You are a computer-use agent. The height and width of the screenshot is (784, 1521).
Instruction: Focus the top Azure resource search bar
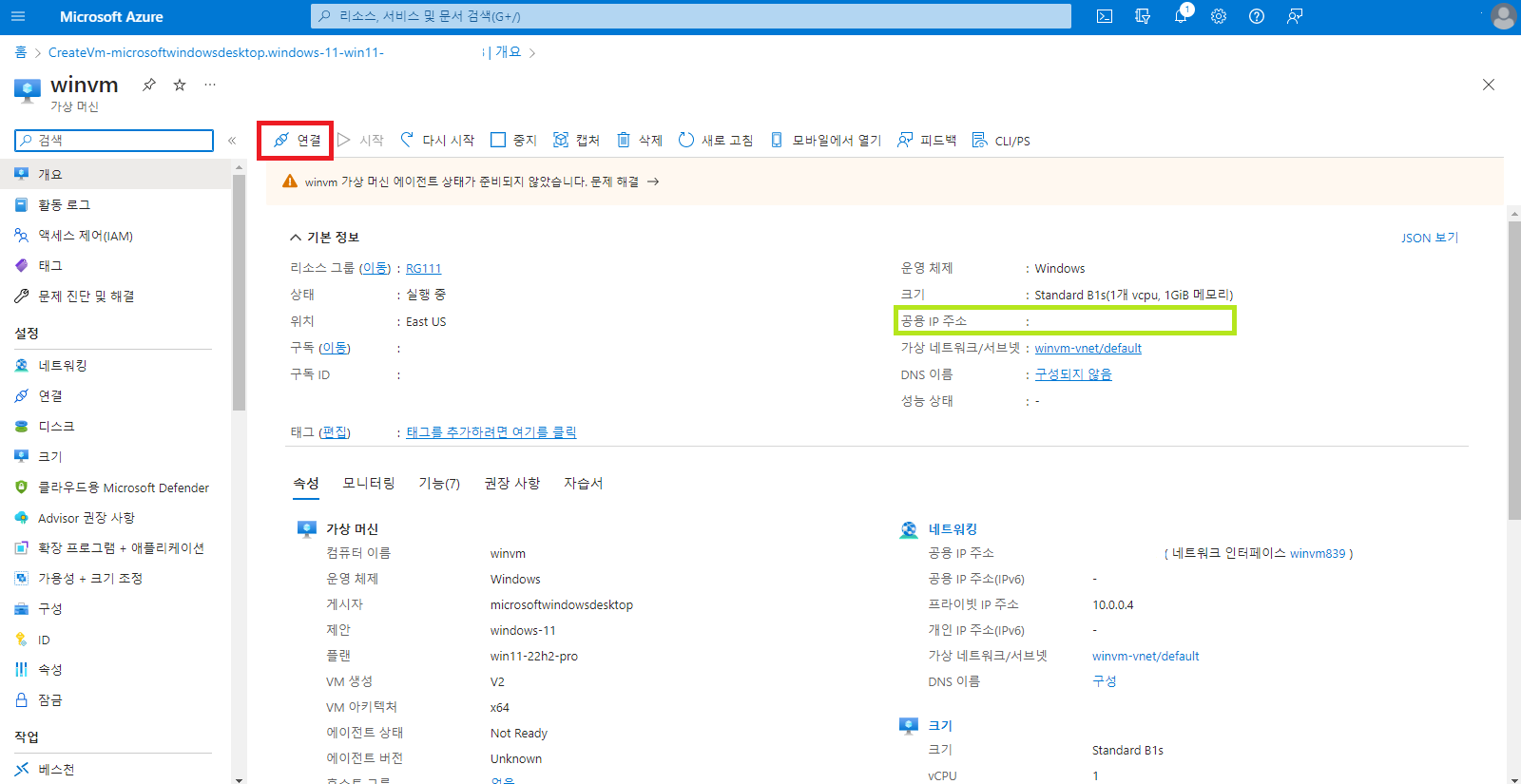[691, 16]
